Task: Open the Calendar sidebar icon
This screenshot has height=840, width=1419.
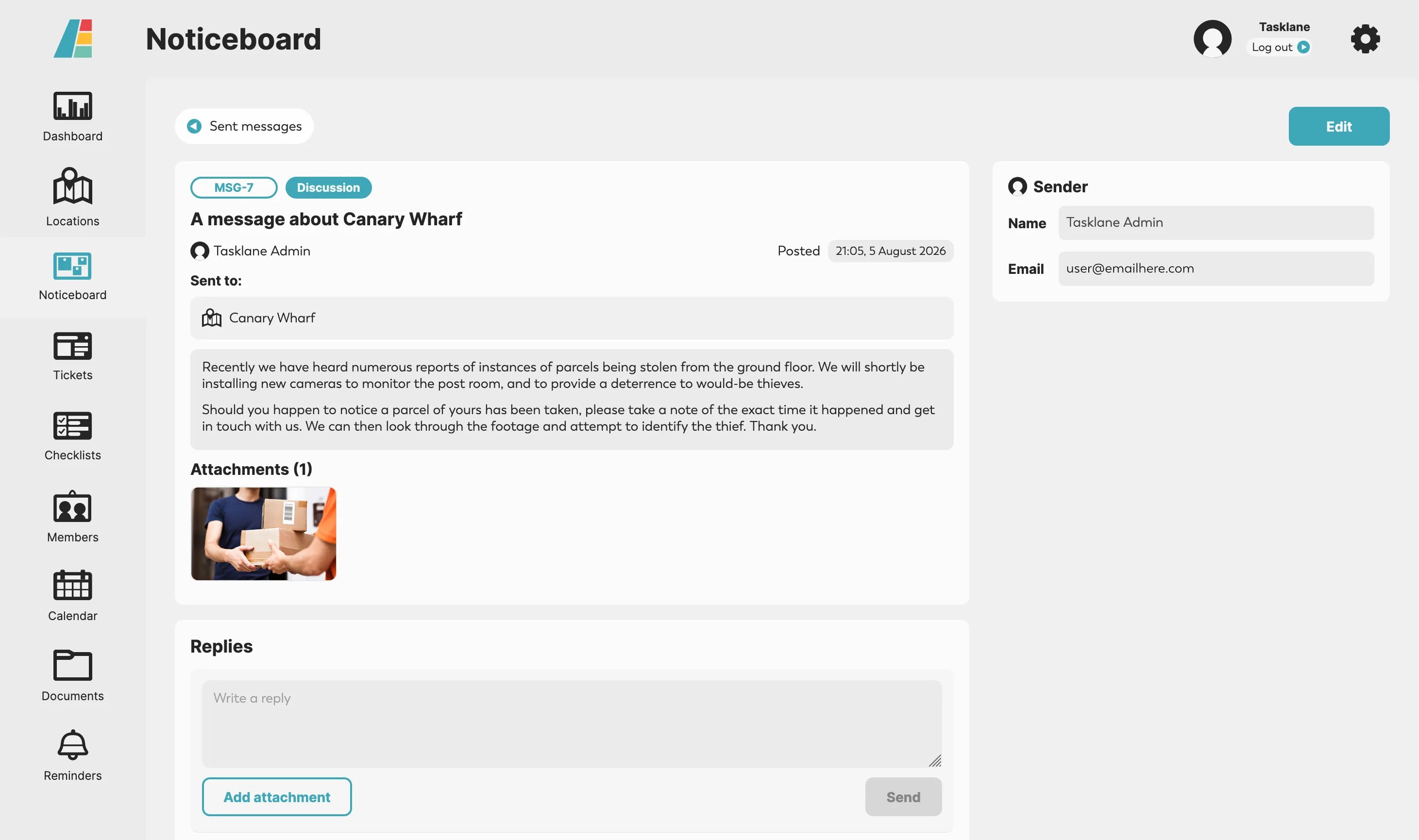Action: coord(72,585)
